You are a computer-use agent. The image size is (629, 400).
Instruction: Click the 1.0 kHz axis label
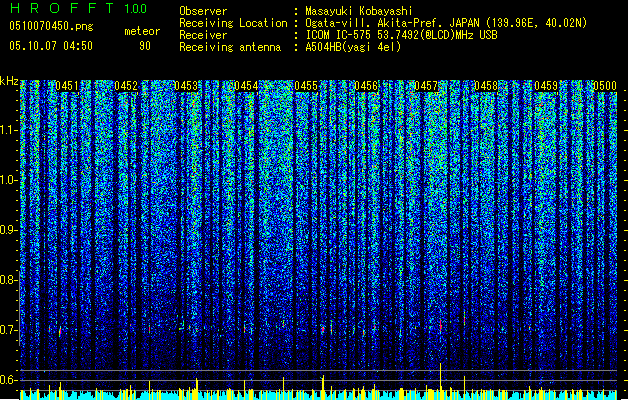click(x=9, y=180)
